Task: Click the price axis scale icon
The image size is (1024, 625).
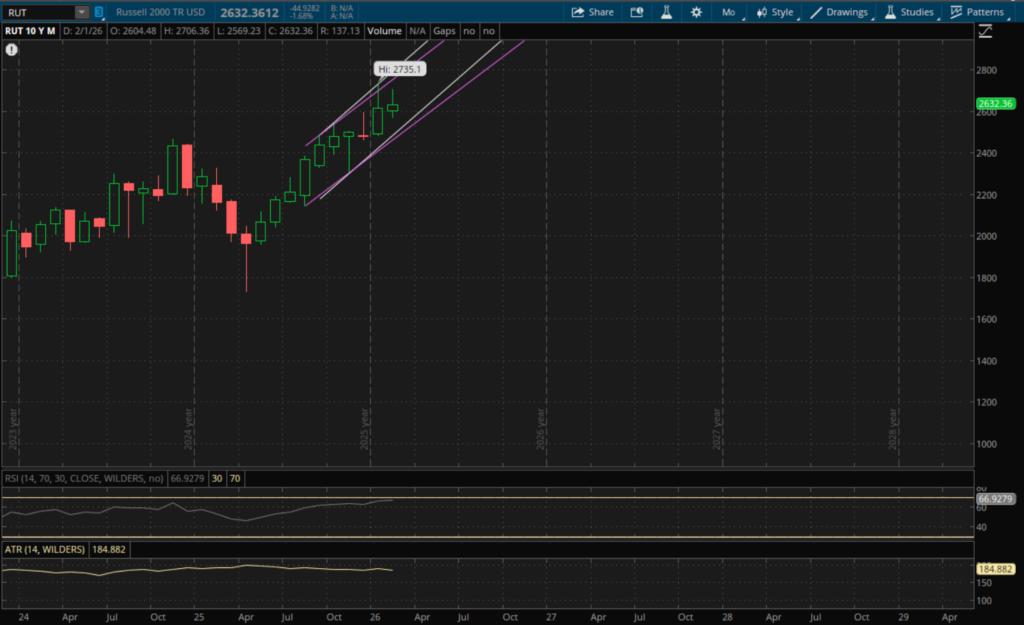Action: pyautogui.click(x=986, y=31)
